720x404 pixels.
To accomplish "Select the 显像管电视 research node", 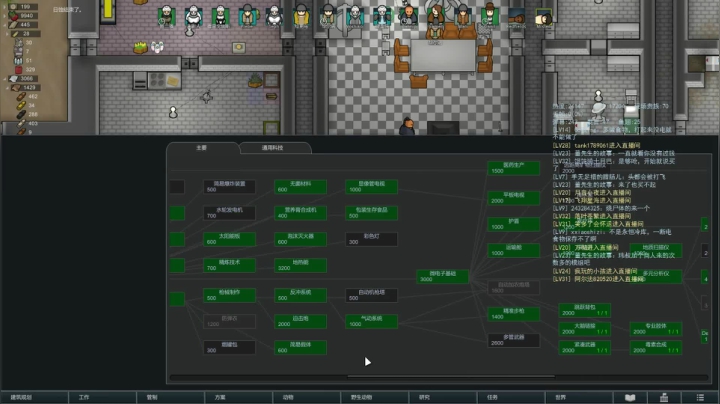I will (371, 186).
